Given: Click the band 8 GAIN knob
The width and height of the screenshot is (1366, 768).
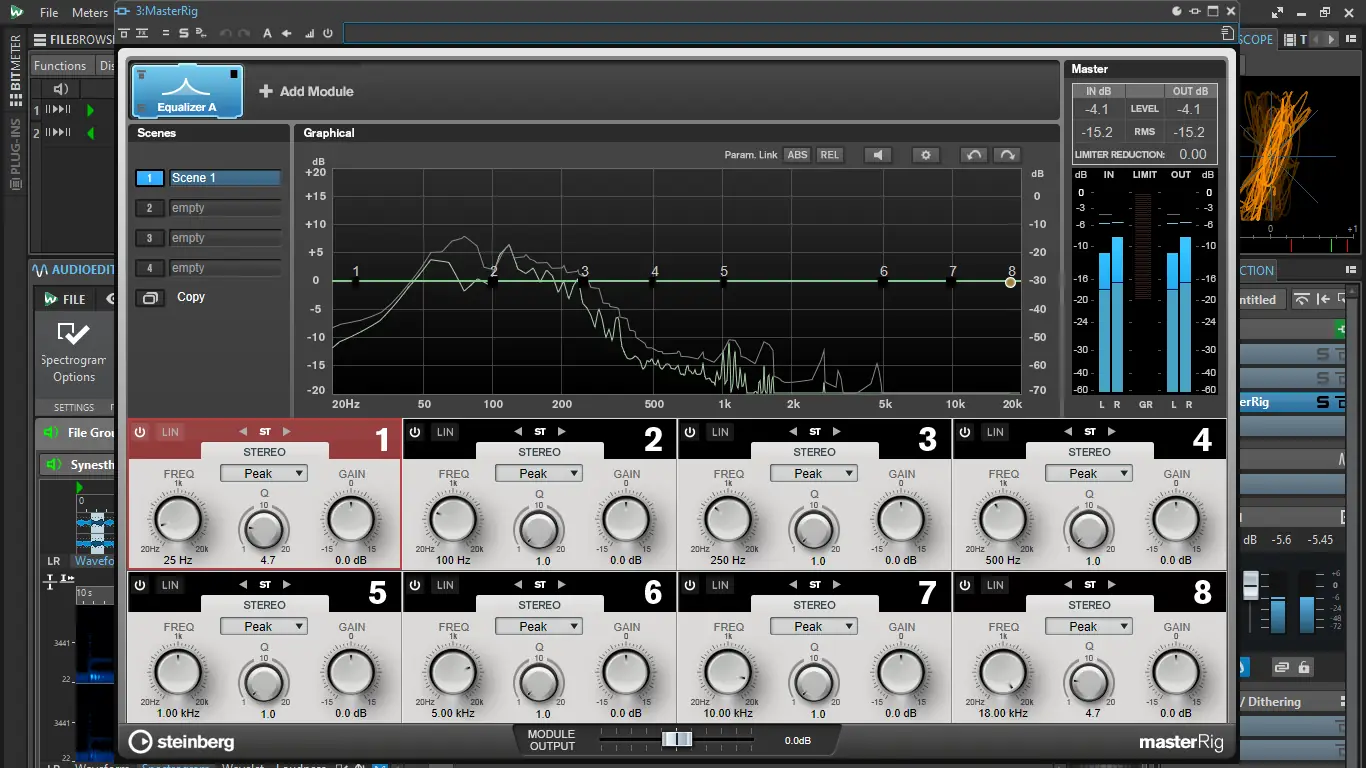Looking at the screenshot, I should point(1176,672).
